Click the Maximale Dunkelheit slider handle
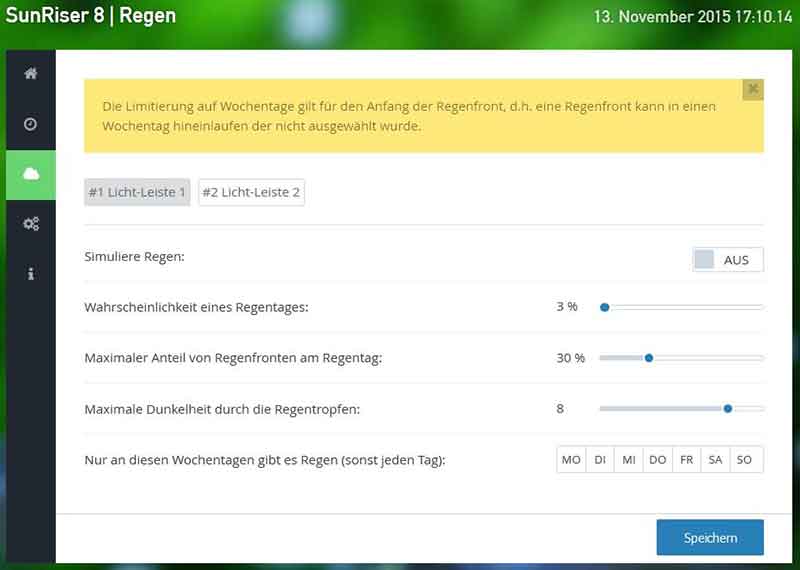This screenshot has height=570, width=800. (x=728, y=409)
